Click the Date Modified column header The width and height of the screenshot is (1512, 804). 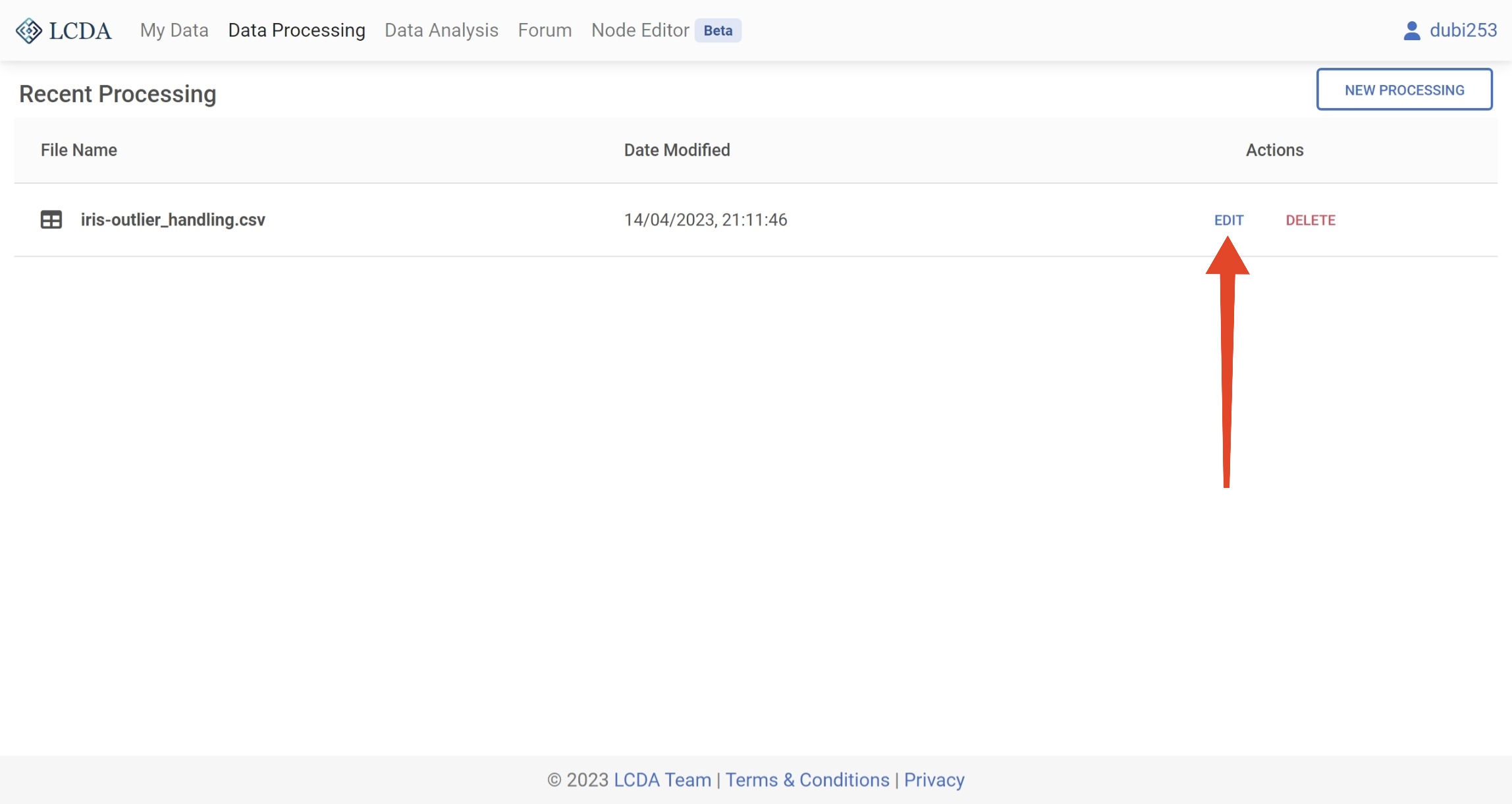[677, 150]
